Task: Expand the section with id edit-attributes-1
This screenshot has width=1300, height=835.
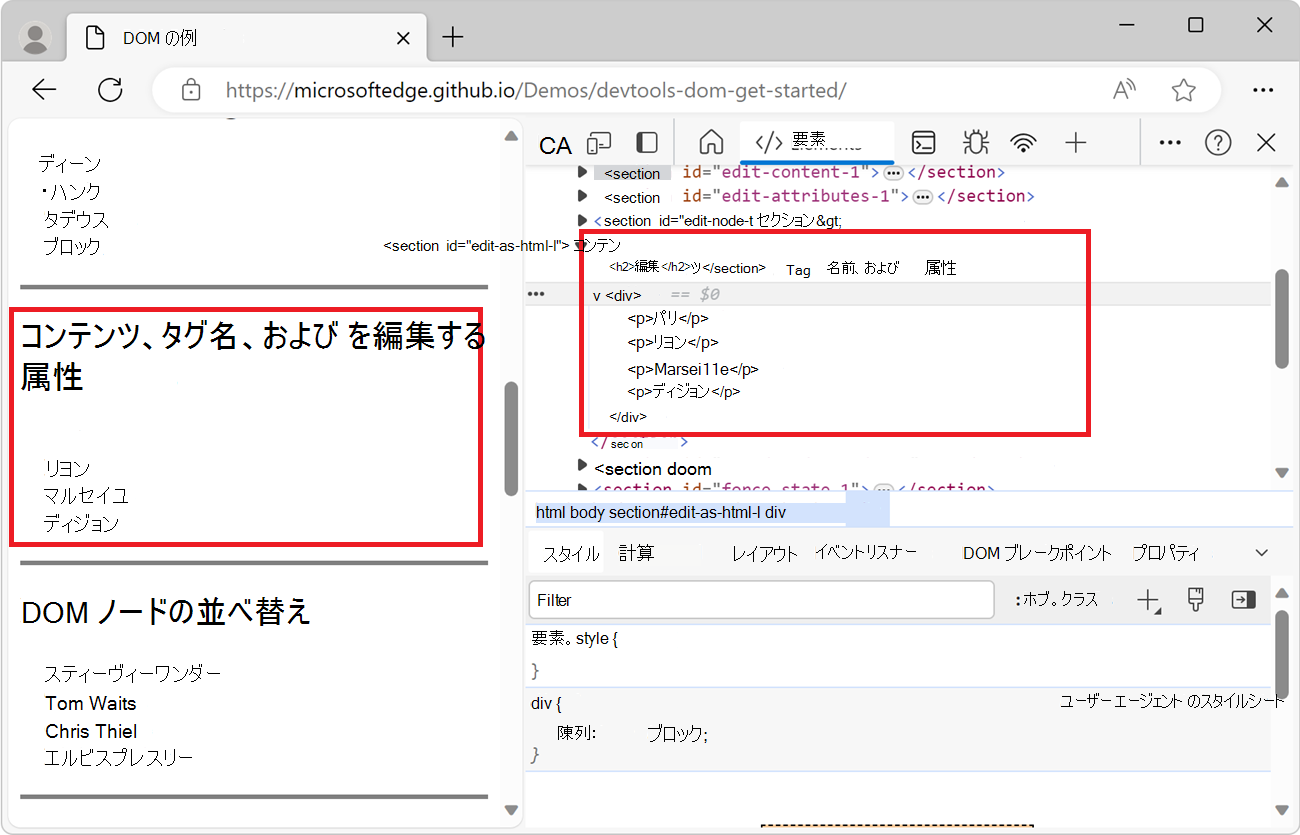Action: pyautogui.click(x=583, y=196)
